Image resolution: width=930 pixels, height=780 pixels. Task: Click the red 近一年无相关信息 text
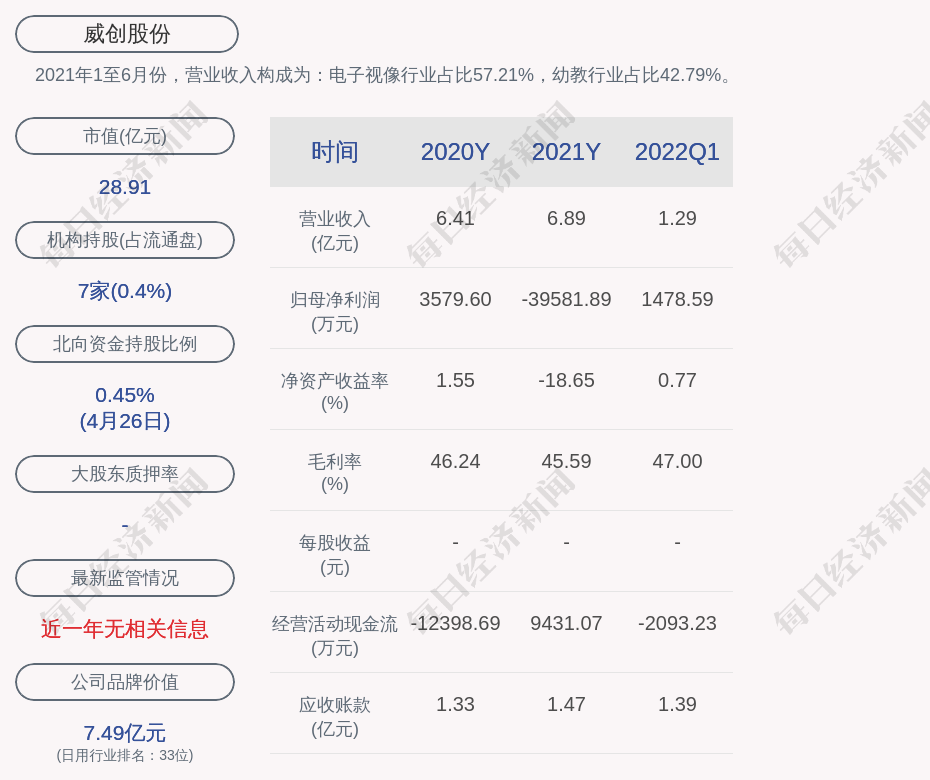[x=125, y=629]
